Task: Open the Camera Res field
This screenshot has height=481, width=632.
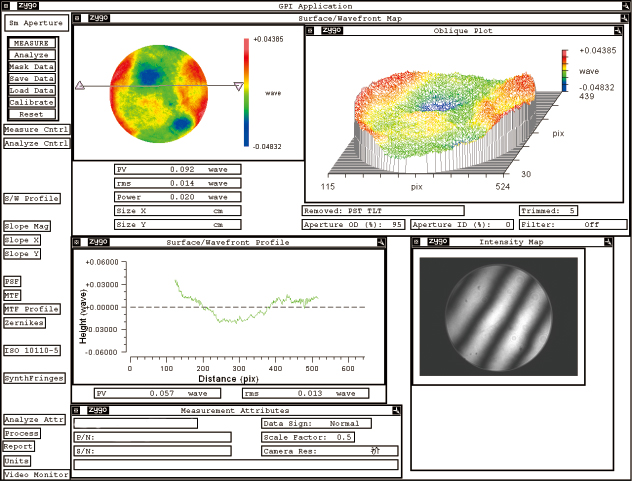Action: click(329, 451)
